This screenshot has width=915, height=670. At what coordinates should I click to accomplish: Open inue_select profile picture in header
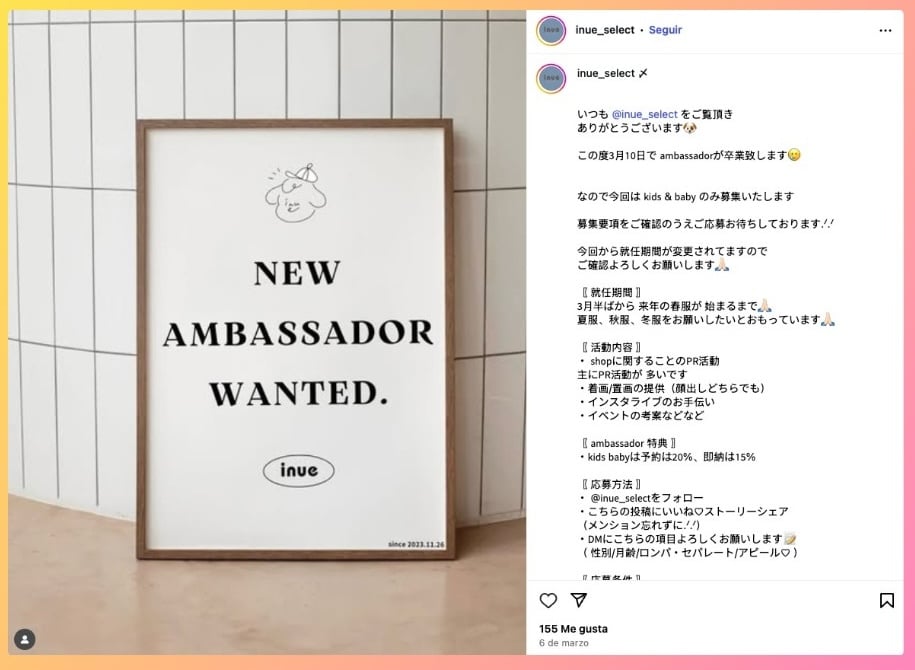tap(551, 30)
